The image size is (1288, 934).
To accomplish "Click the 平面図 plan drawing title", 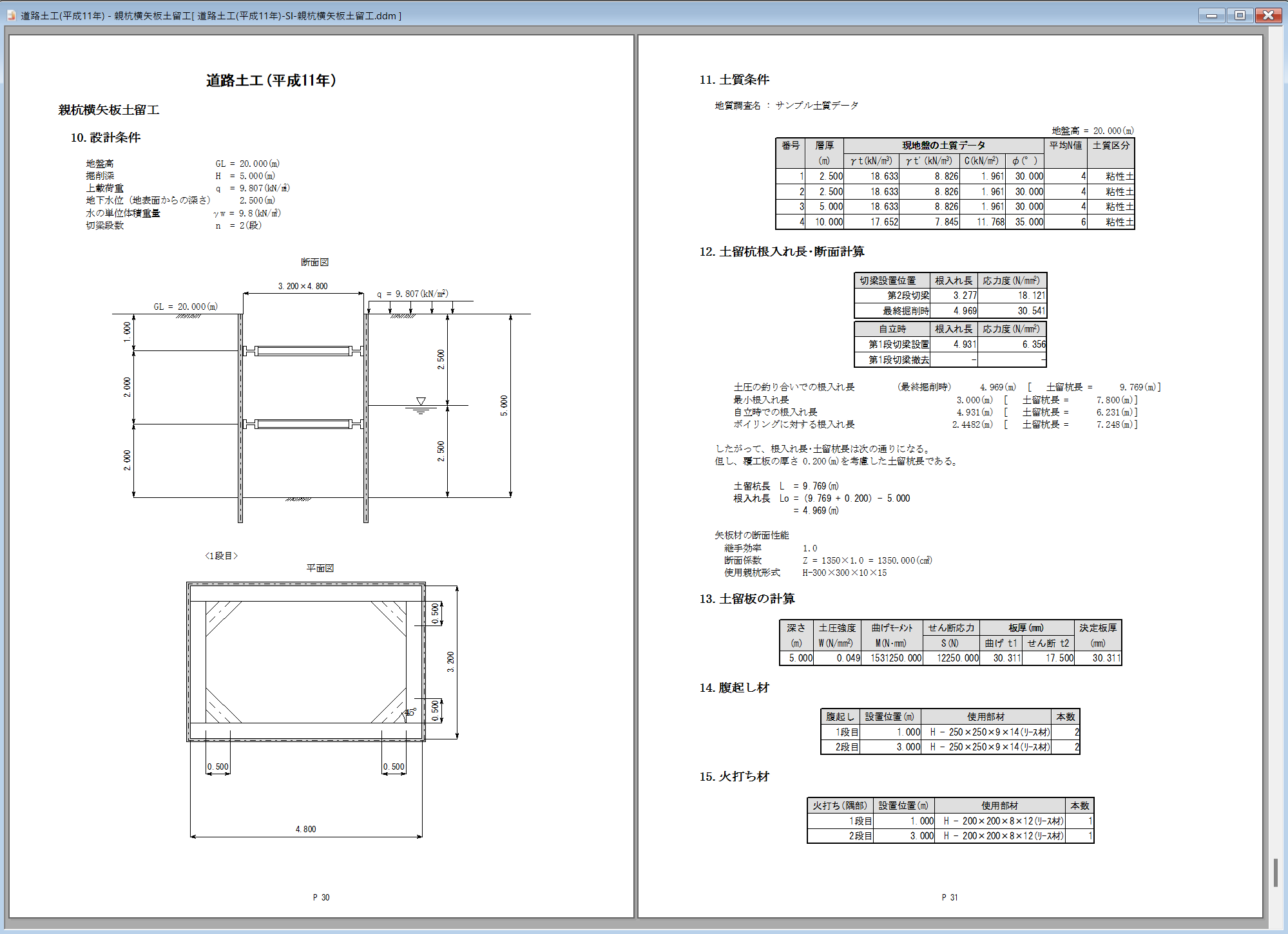I will [320, 568].
